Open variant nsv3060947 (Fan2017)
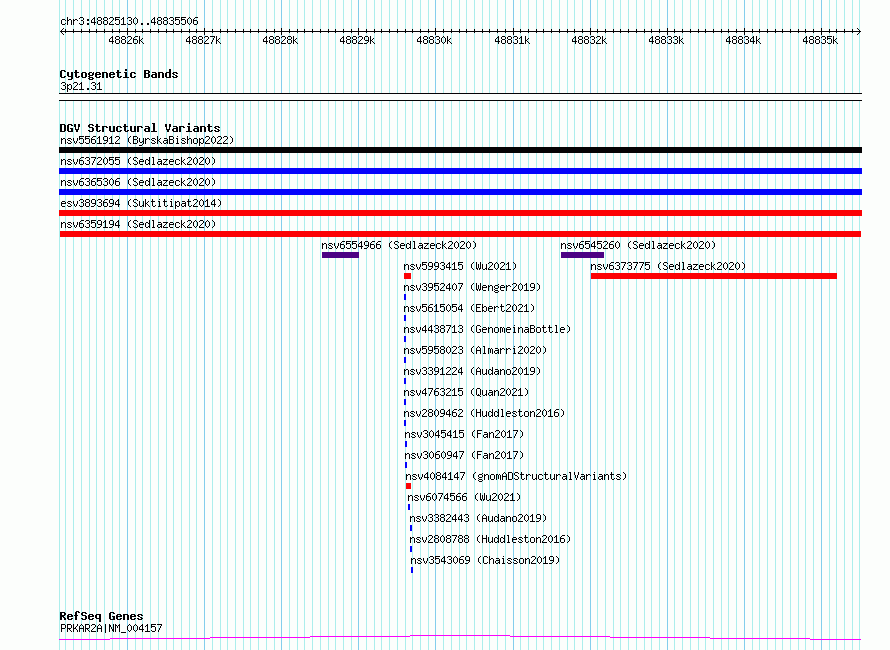The width and height of the screenshot is (890, 650). click(464, 455)
